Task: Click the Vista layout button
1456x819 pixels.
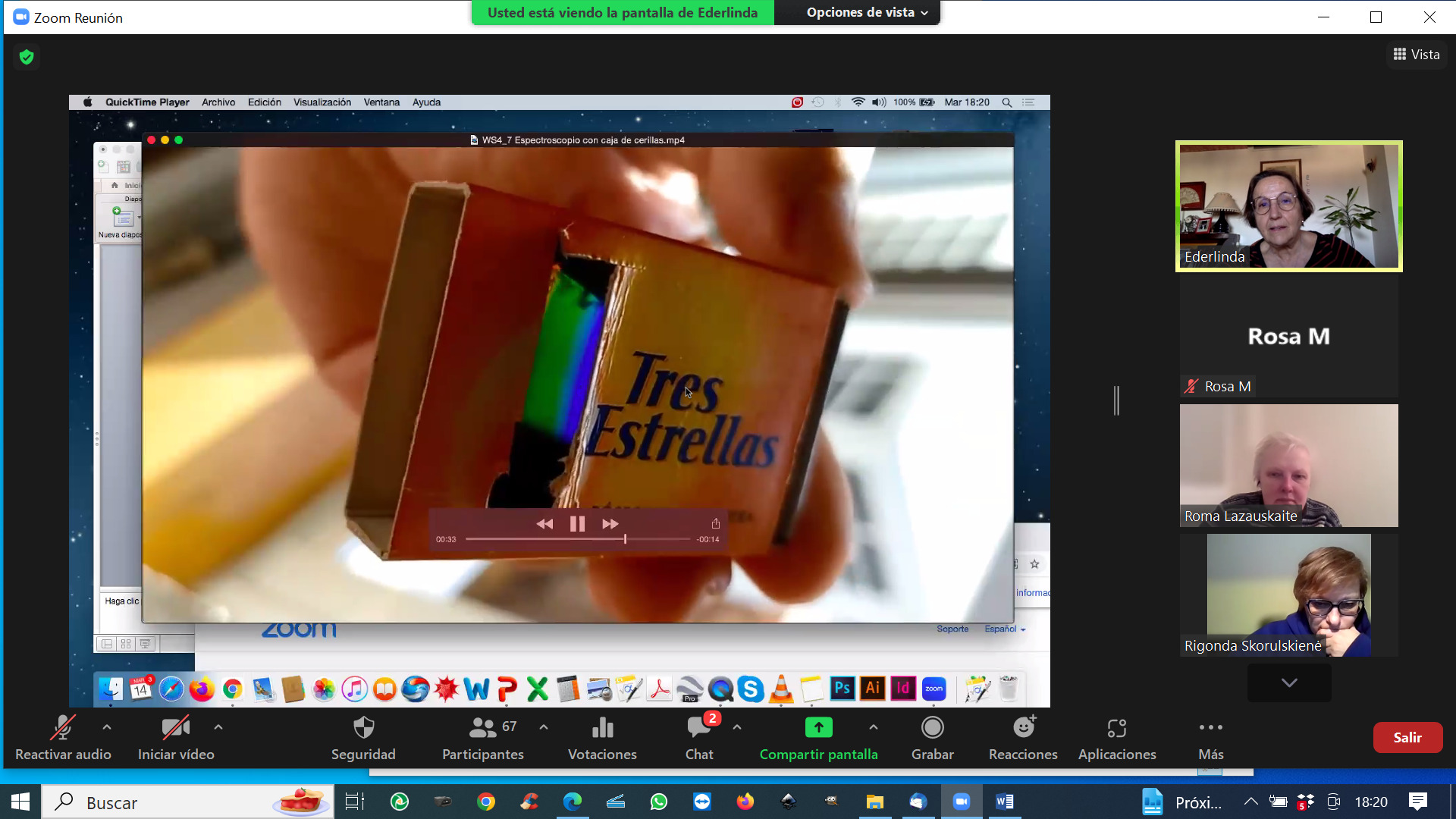Action: click(1417, 55)
